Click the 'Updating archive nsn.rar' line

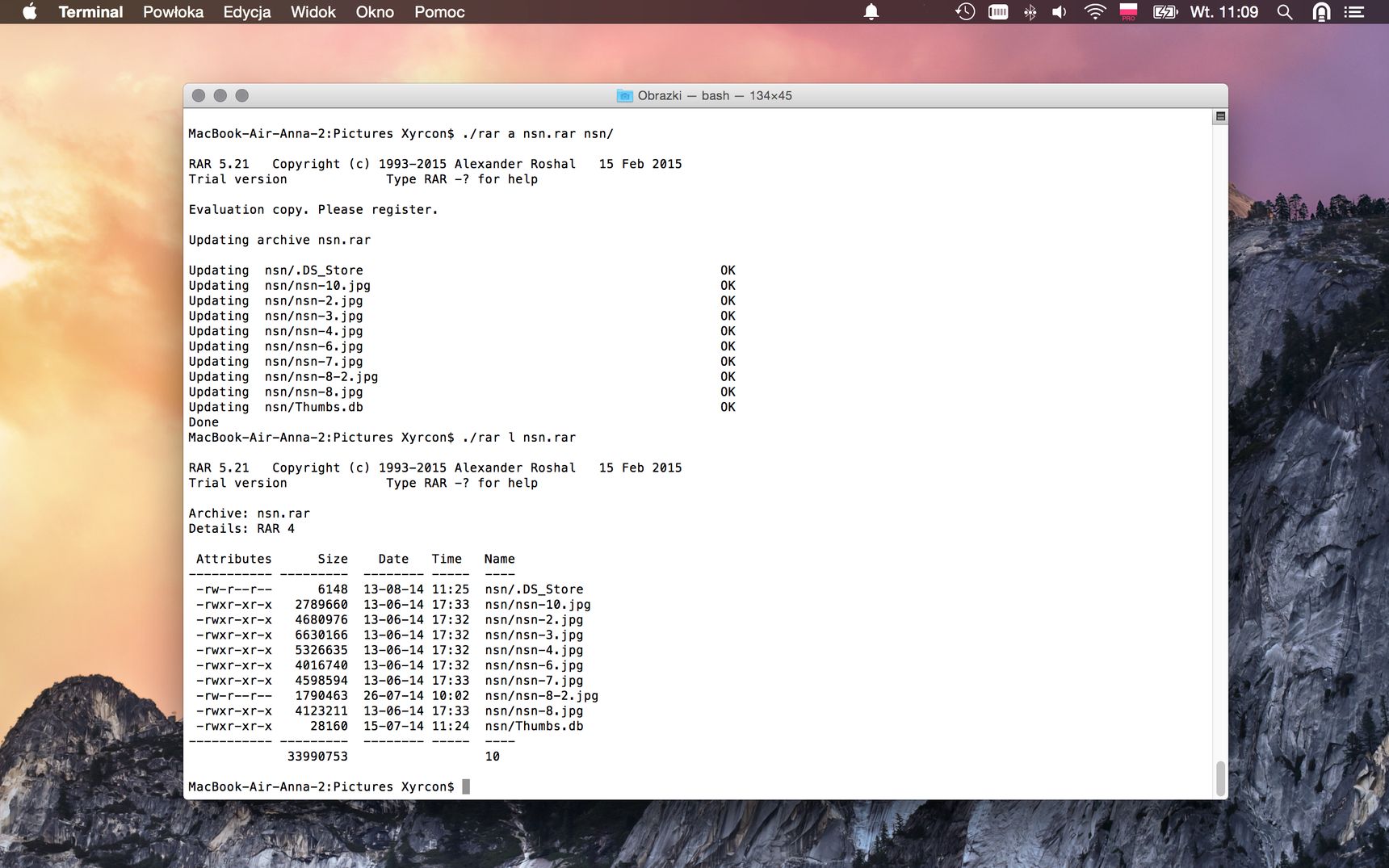[279, 240]
